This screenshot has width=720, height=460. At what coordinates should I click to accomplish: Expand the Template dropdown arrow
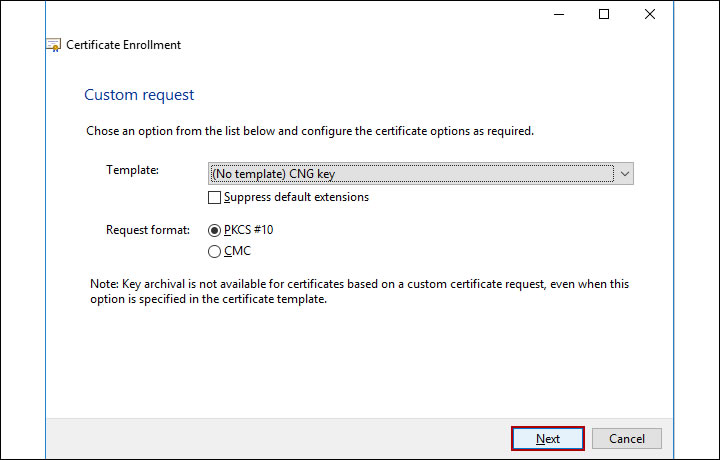[x=625, y=174]
